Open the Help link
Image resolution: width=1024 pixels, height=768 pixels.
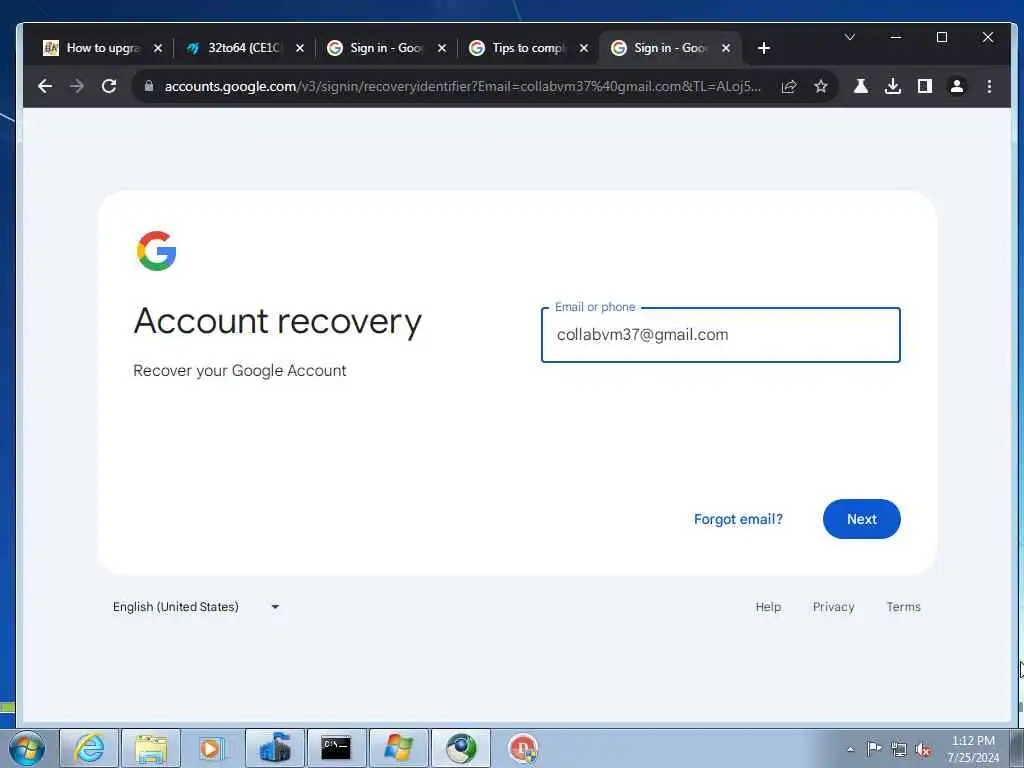click(768, 607)
